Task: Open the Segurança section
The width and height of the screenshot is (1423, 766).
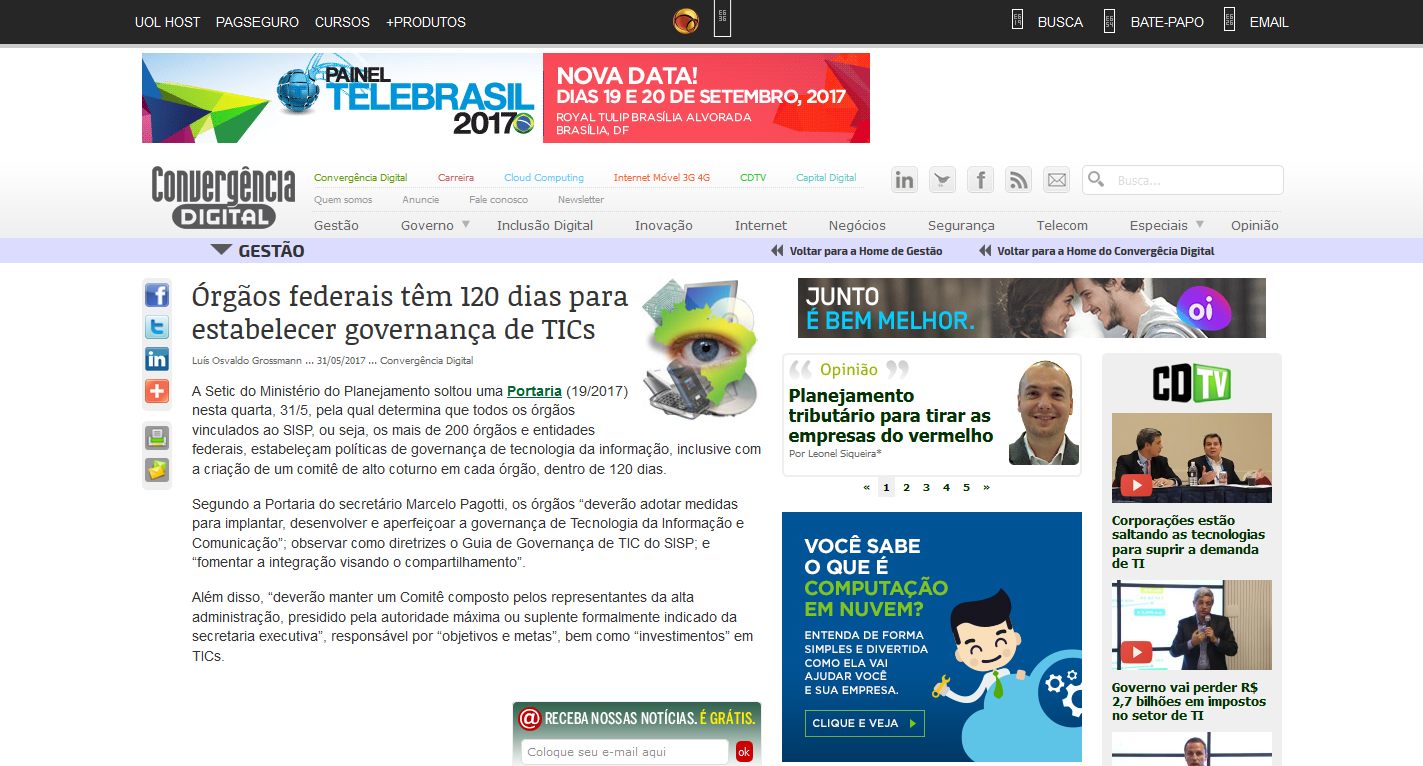Action: coord(961,225)
